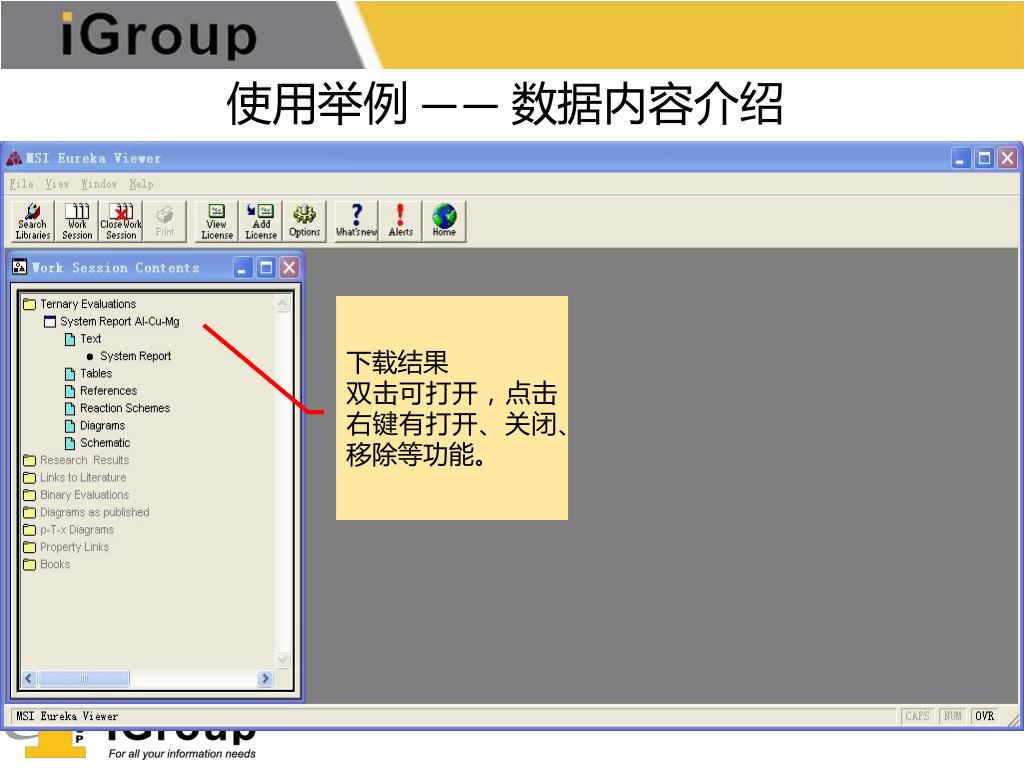Click the Ternary Evaluations folder icon
Image resolution: width=1024 pixels, height=768 pixels.
tap(29, 304)
